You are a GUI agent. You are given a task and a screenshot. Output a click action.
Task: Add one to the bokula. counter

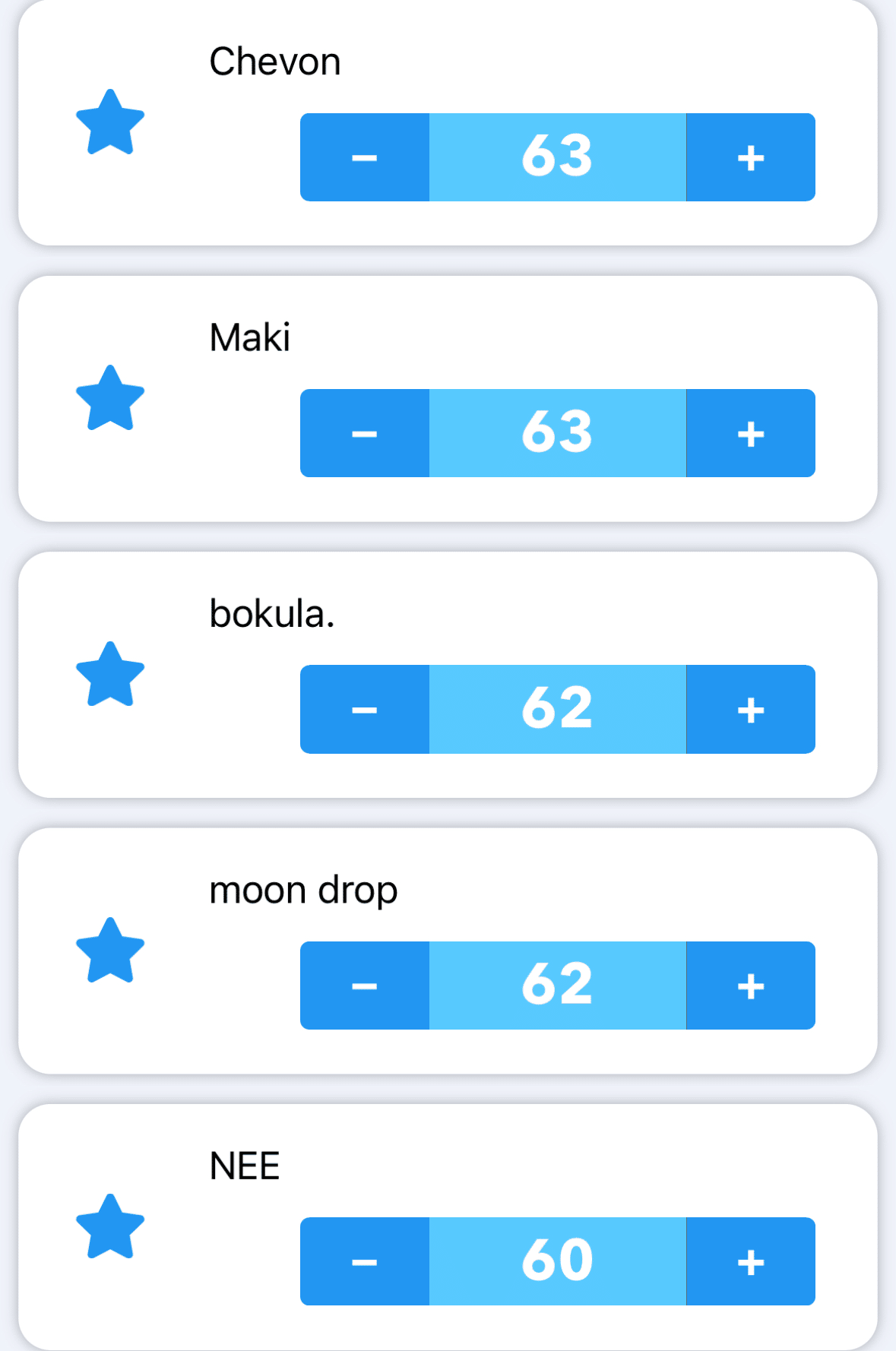(x=751, y=710)
